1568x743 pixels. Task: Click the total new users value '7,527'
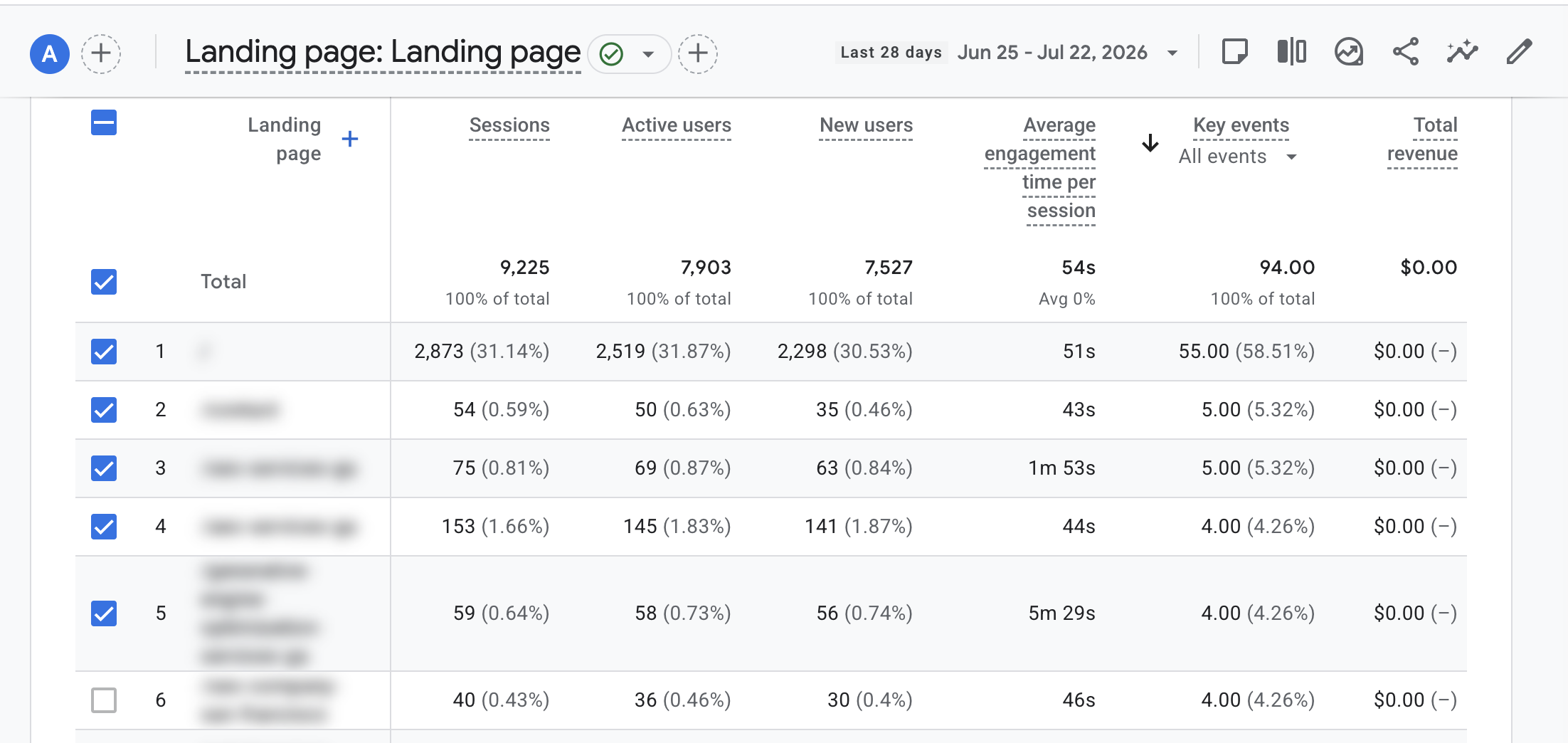pyautogui.click(x=888, y=268)
